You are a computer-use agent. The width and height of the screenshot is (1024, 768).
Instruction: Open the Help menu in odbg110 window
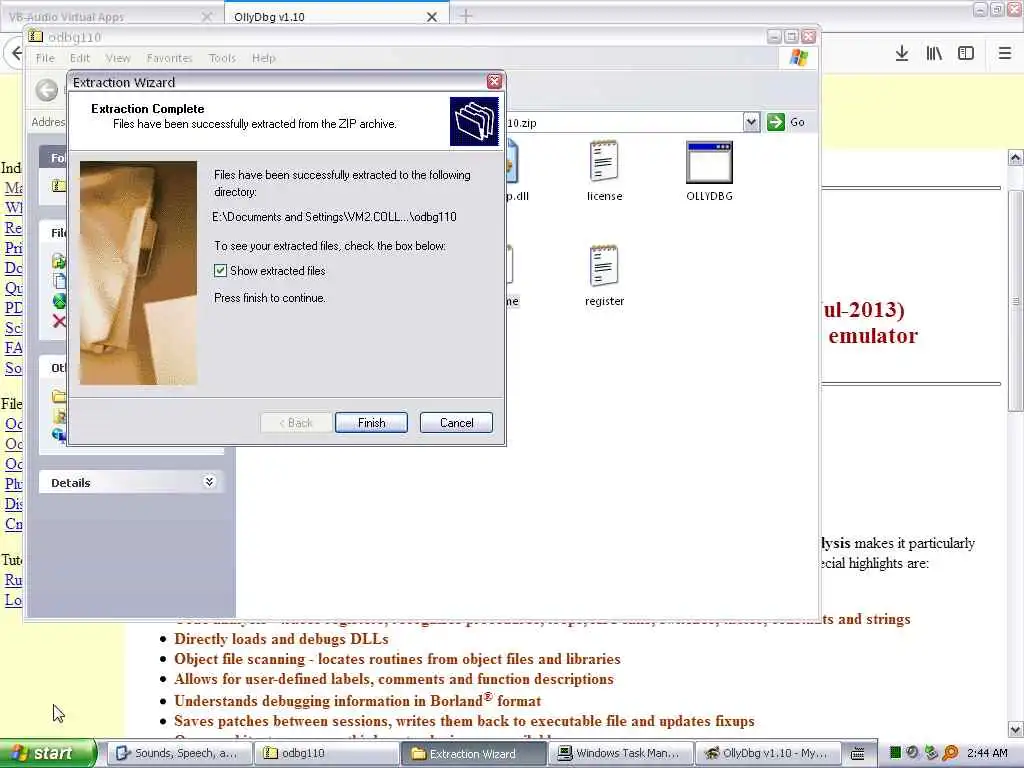click(264, 58)
